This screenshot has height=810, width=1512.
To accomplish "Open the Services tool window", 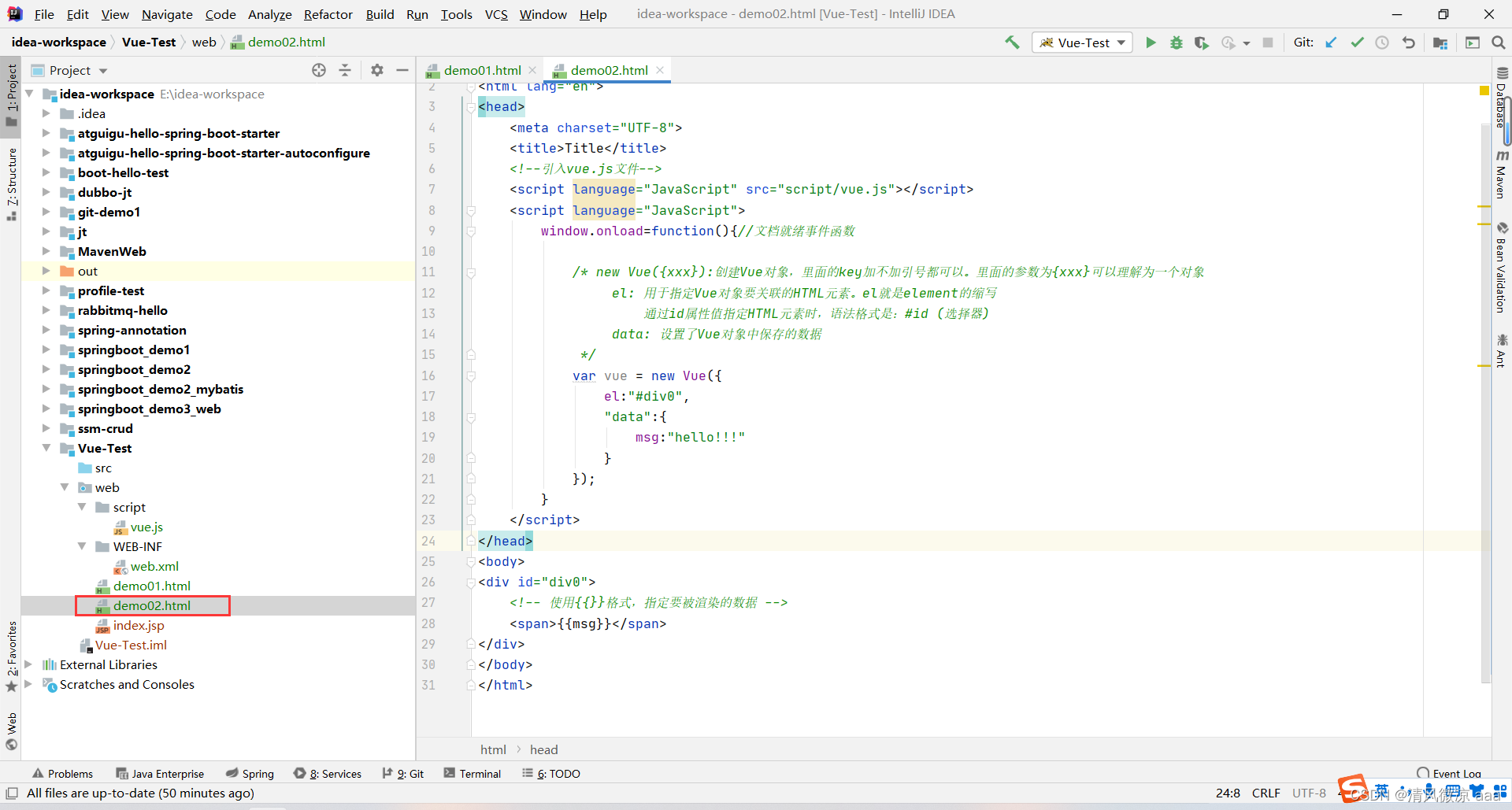I will coord(328,774).
